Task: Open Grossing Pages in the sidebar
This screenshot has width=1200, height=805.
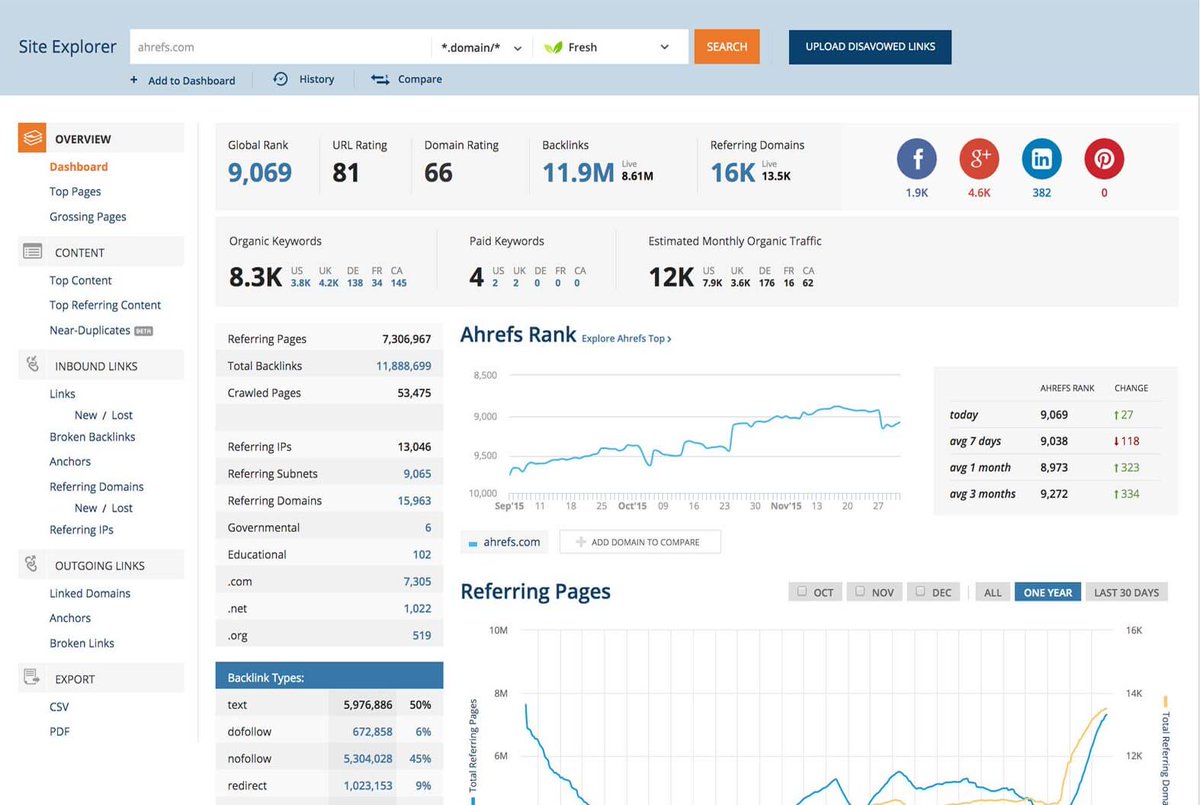Action: [x=88, y=217]
